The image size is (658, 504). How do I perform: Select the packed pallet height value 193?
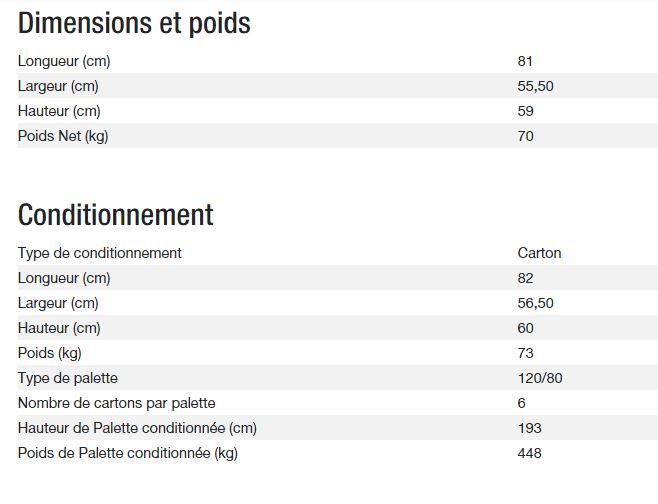pos(529,428)
